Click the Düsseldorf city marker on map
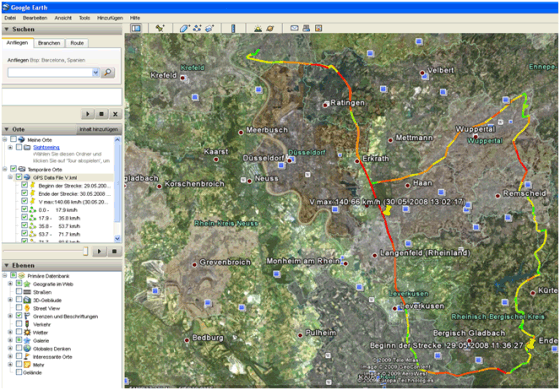This screenshot has width=560, height=390. point(290,161)
